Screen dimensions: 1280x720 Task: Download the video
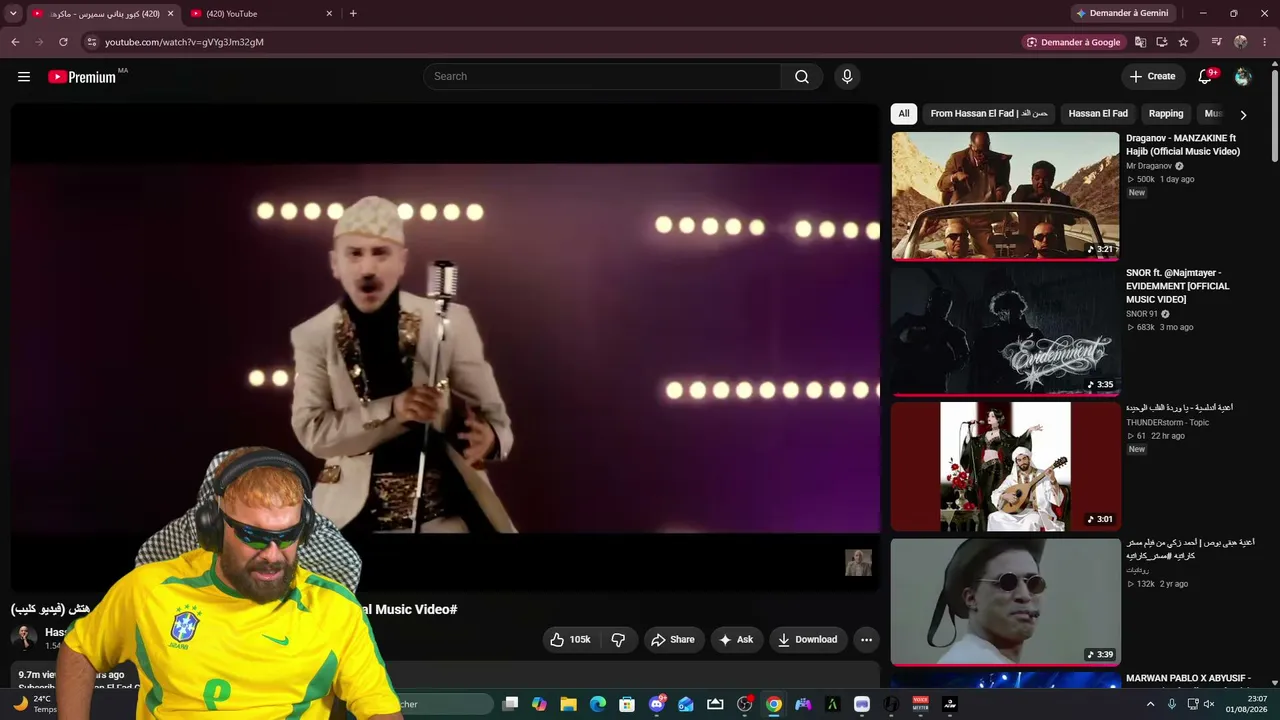pos(807,640)
